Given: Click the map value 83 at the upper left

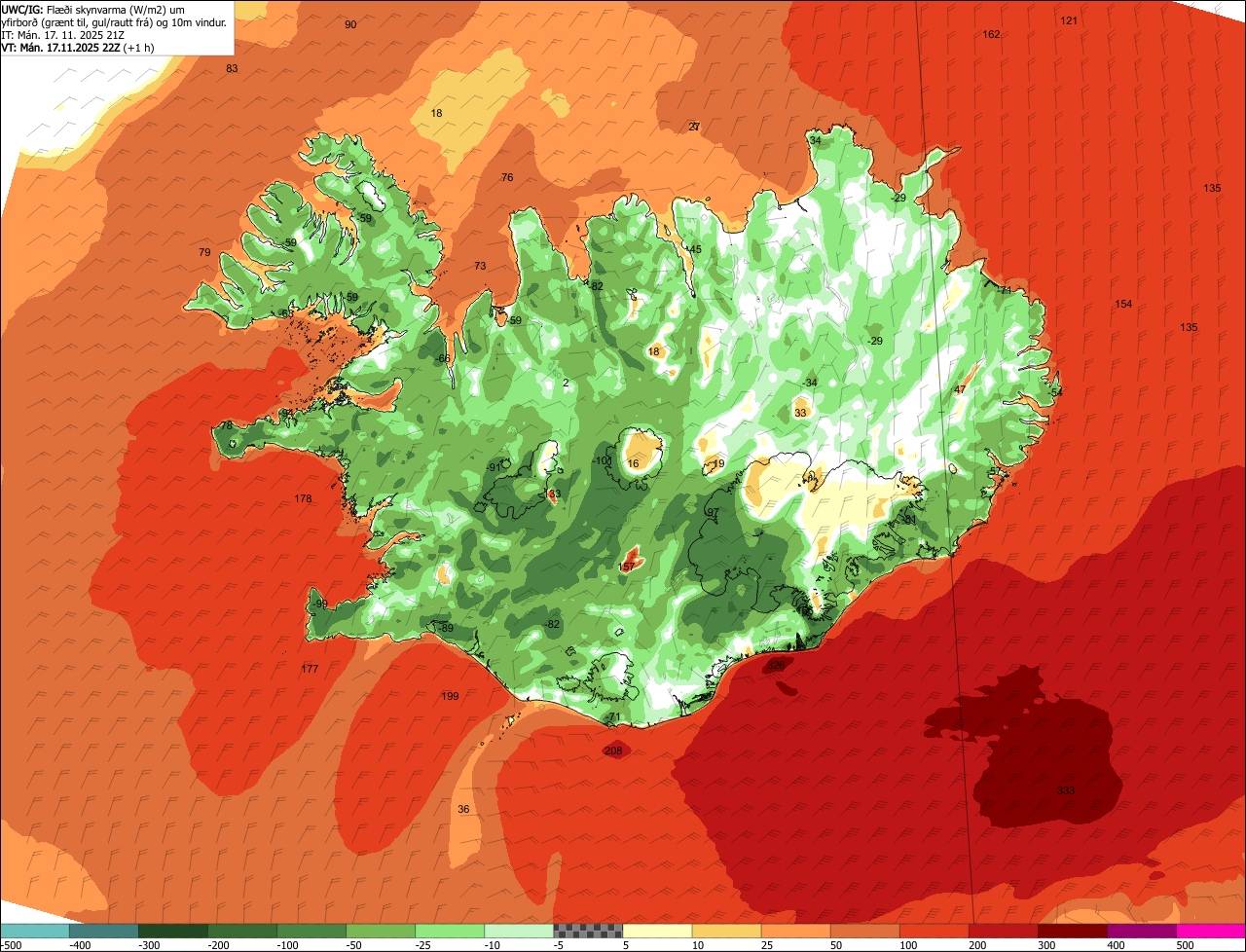Looking at the screenshot, I should (x=232, y=68).
